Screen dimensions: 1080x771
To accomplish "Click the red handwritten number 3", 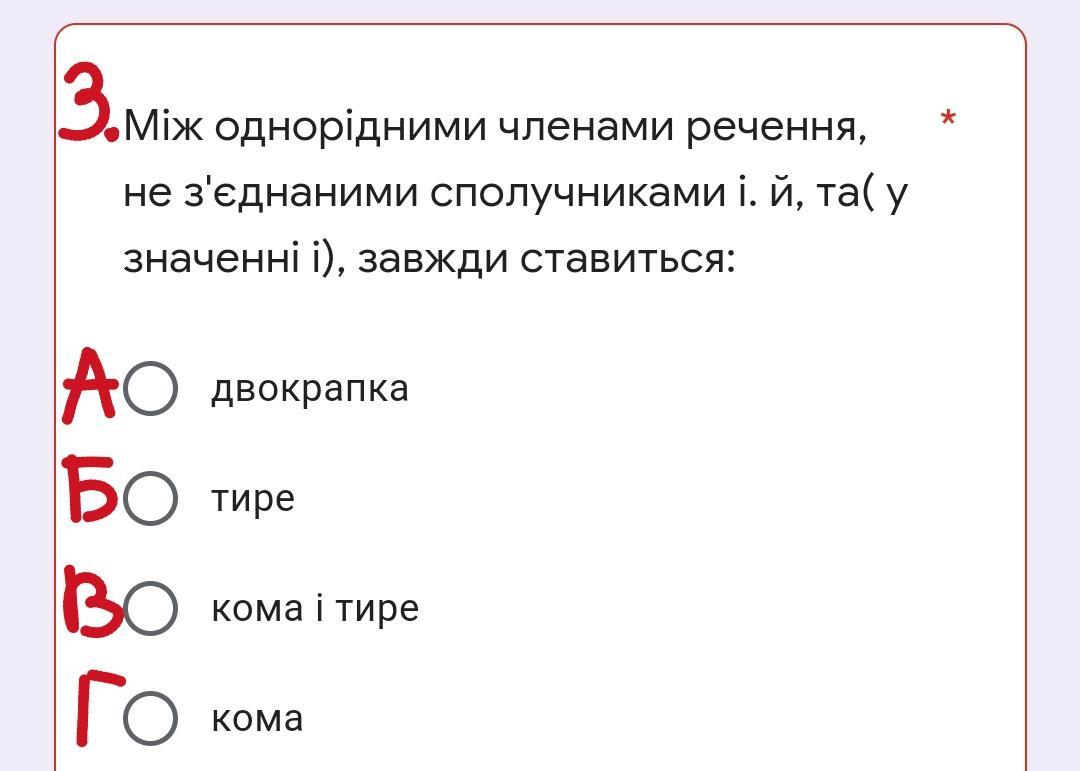I will (x=88, y=103).
